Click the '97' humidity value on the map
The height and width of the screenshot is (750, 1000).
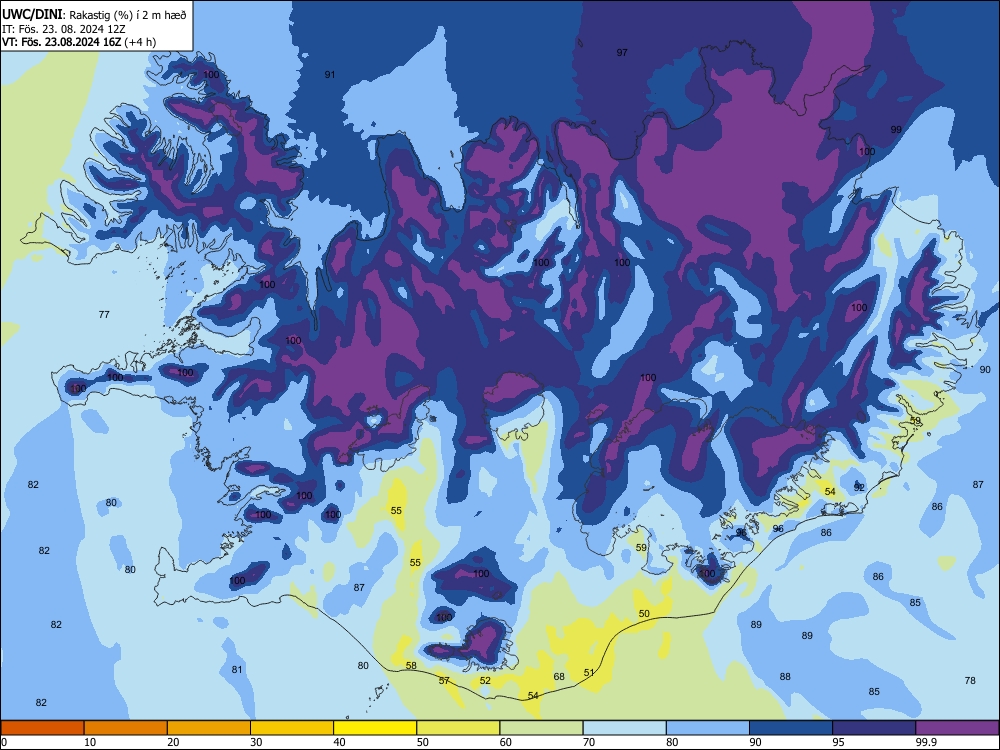click(x=622, y=52)
